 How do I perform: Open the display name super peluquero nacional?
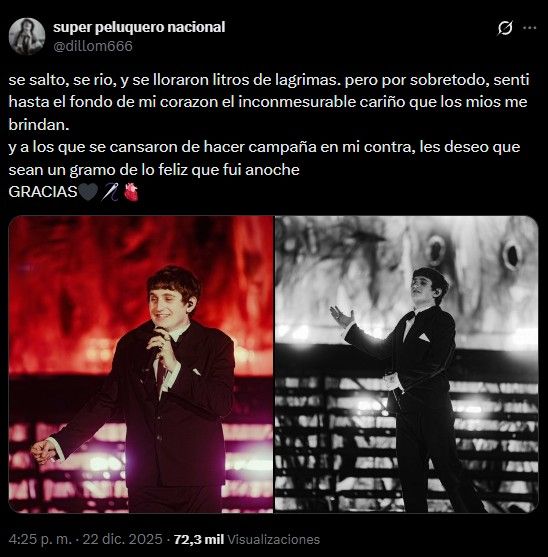(x=139, y=27)
